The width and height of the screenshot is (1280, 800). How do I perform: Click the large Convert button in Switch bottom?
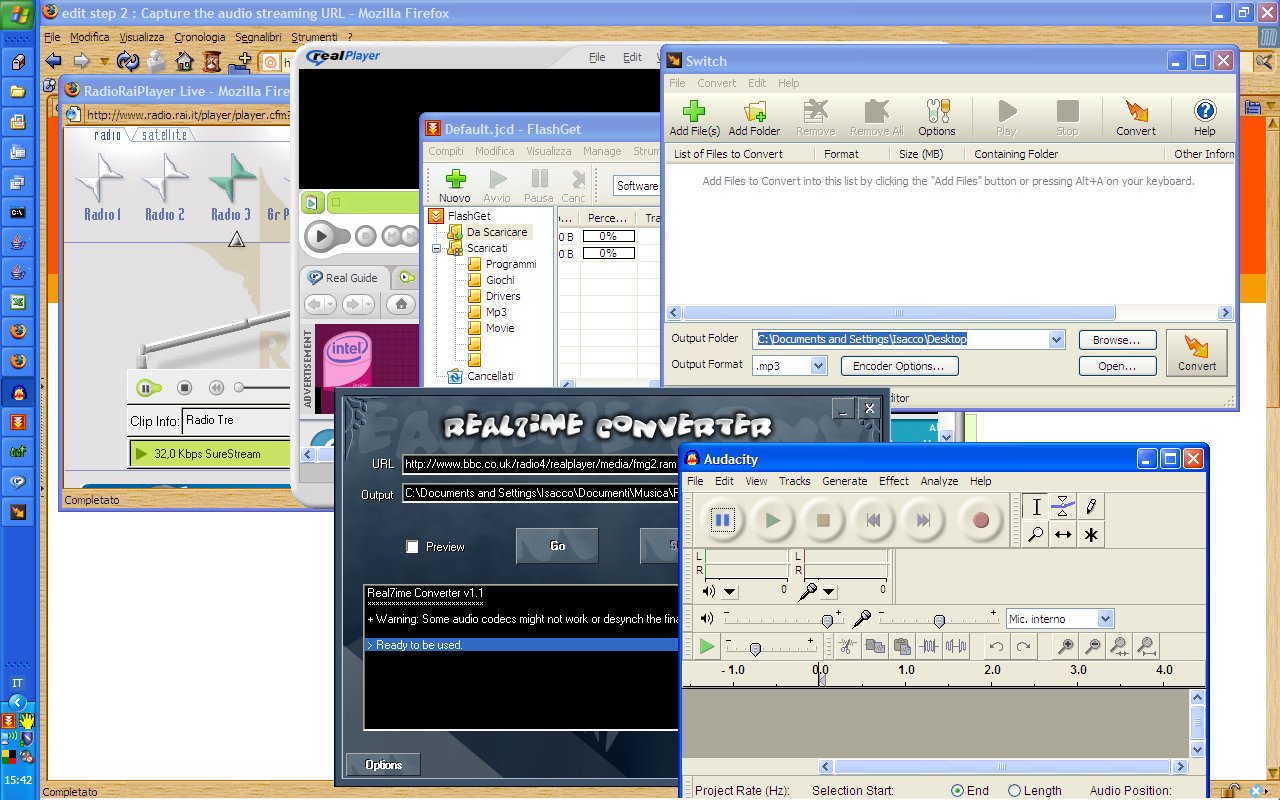click(1196, 353)
